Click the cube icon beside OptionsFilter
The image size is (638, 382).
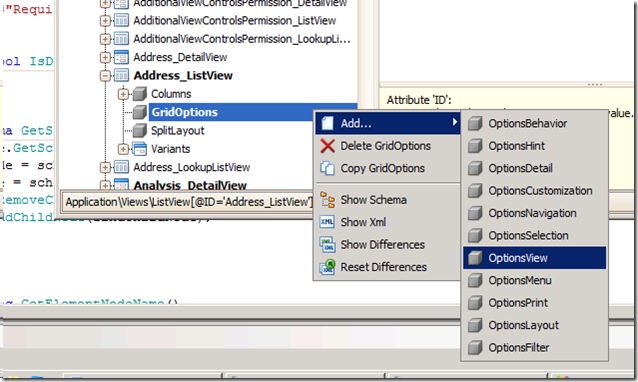475,347
